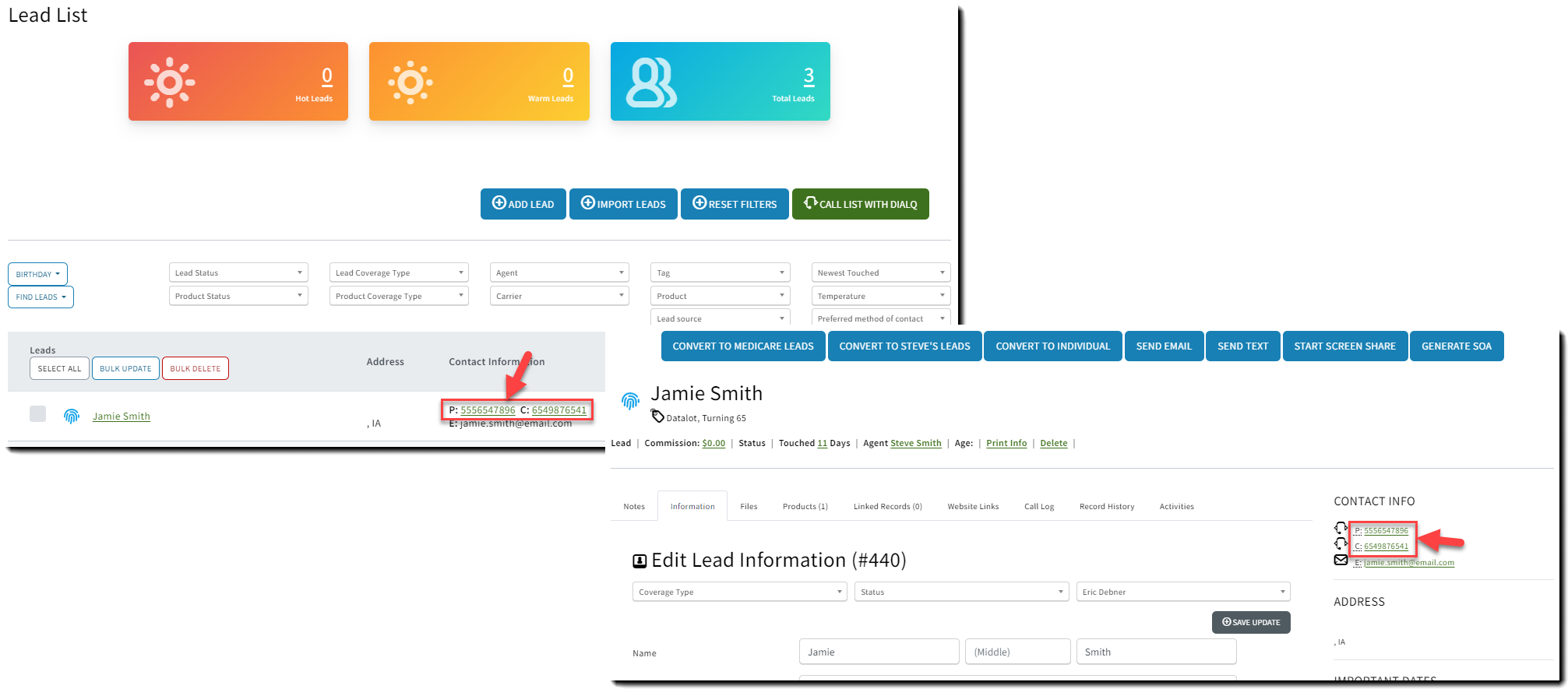Open the Eric Debner agent dropdown
Image resolution: width=1568 pixels, height=689 pixels.
coord(1183,592)
